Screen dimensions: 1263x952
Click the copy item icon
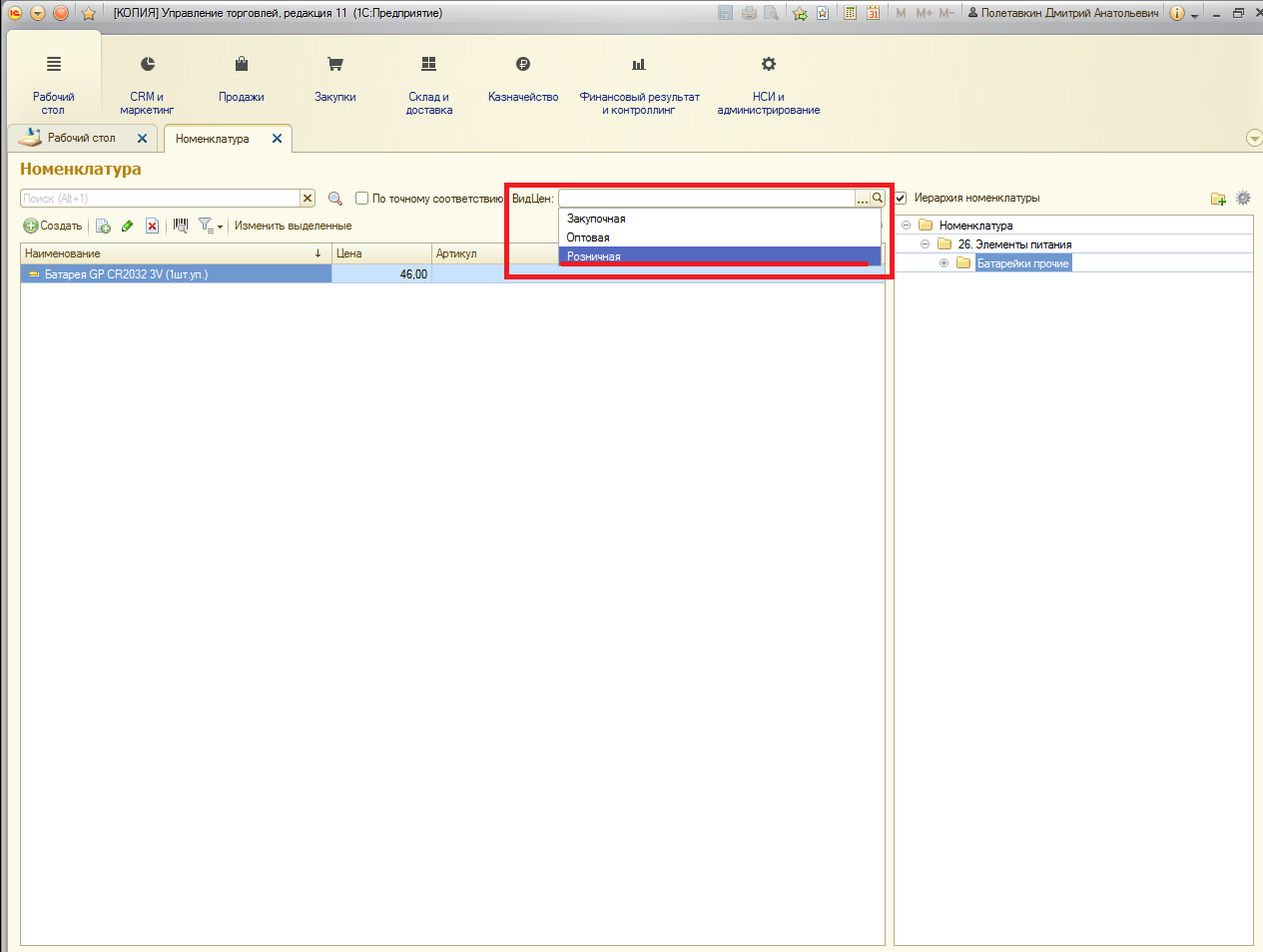[103, 226]
